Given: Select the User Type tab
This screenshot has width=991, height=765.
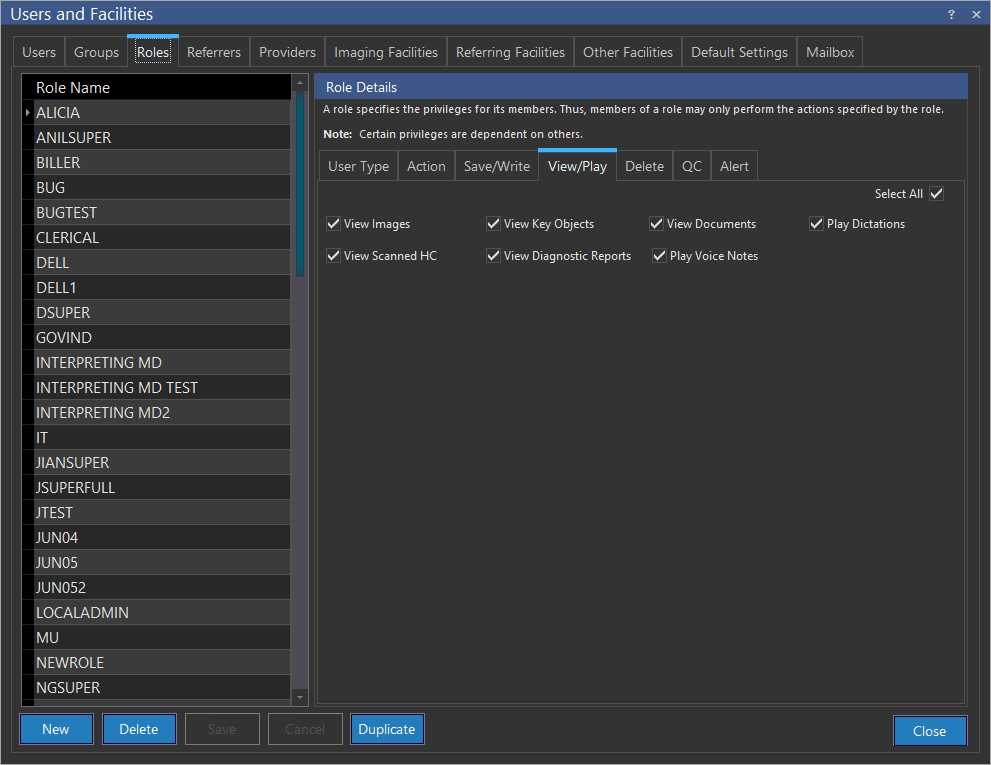Looking at the screenshot, I should point(358,166).
